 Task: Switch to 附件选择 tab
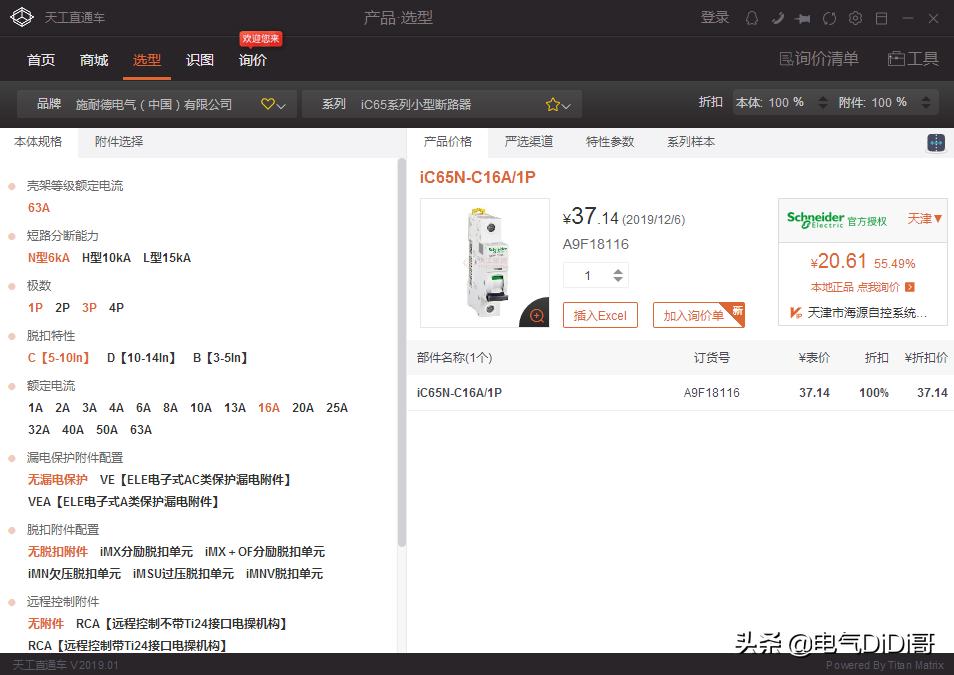point(119,142)
